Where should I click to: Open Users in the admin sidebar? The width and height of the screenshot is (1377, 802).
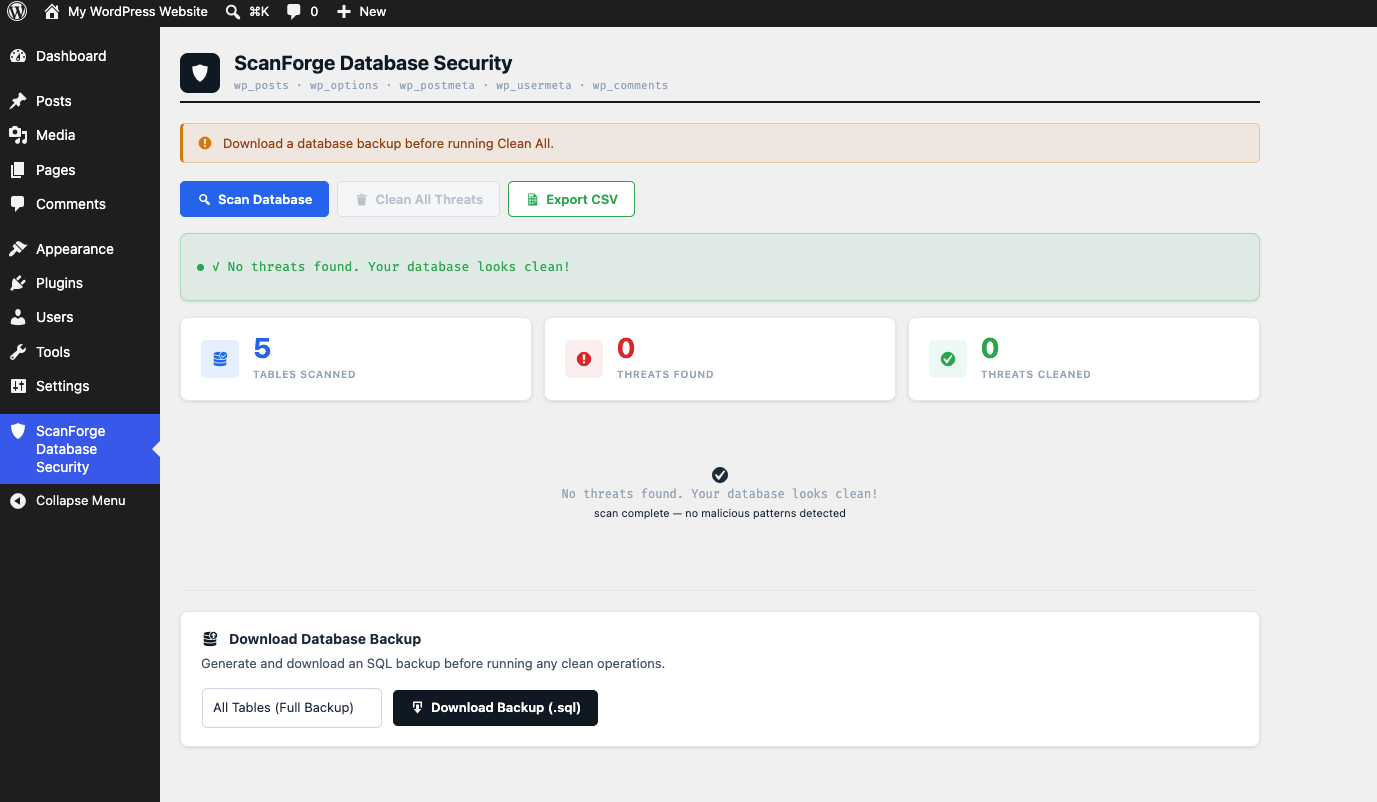pos(80,317)
